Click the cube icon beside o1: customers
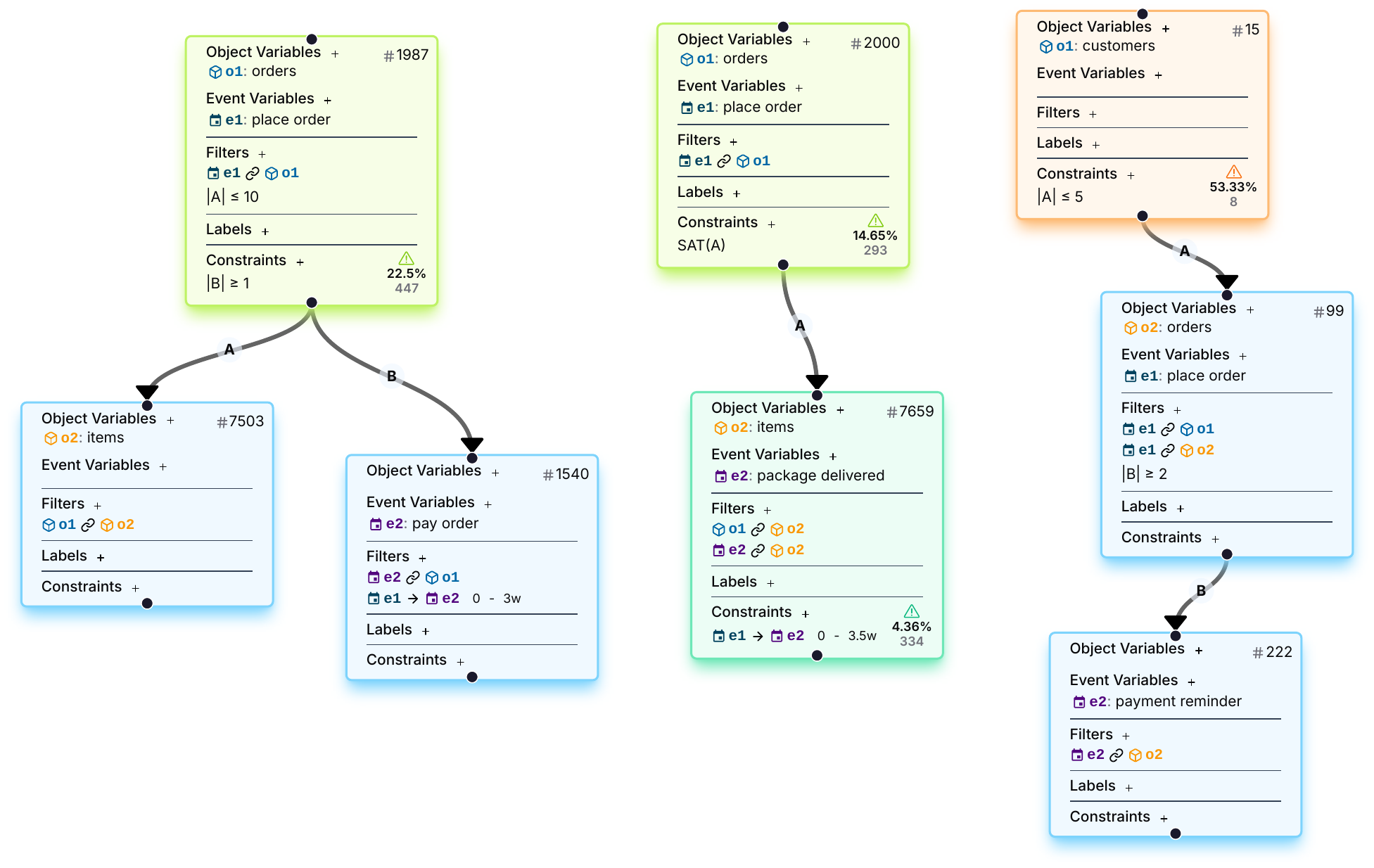The width and height of the screenshot is (1374, 868). pos(1045,46)
